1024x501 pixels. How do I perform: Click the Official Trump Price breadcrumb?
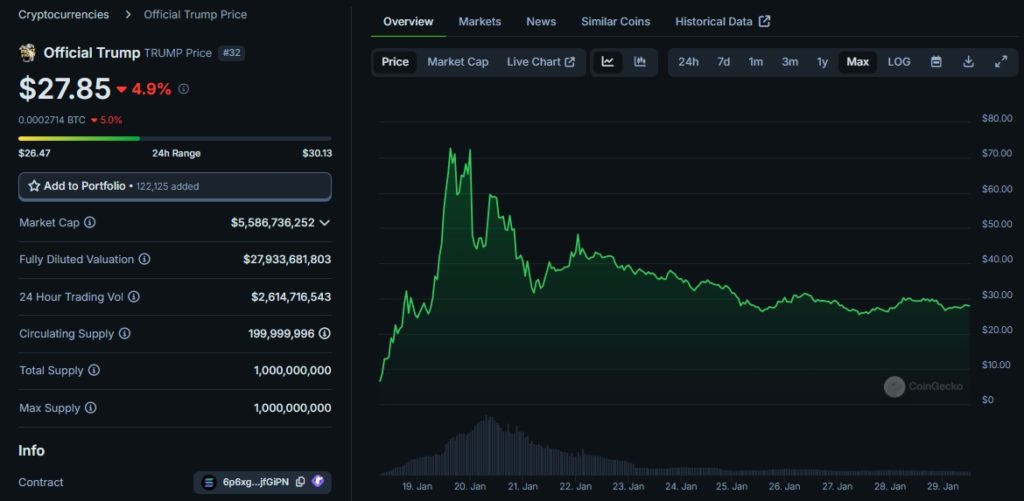click(x=195, y=14)
